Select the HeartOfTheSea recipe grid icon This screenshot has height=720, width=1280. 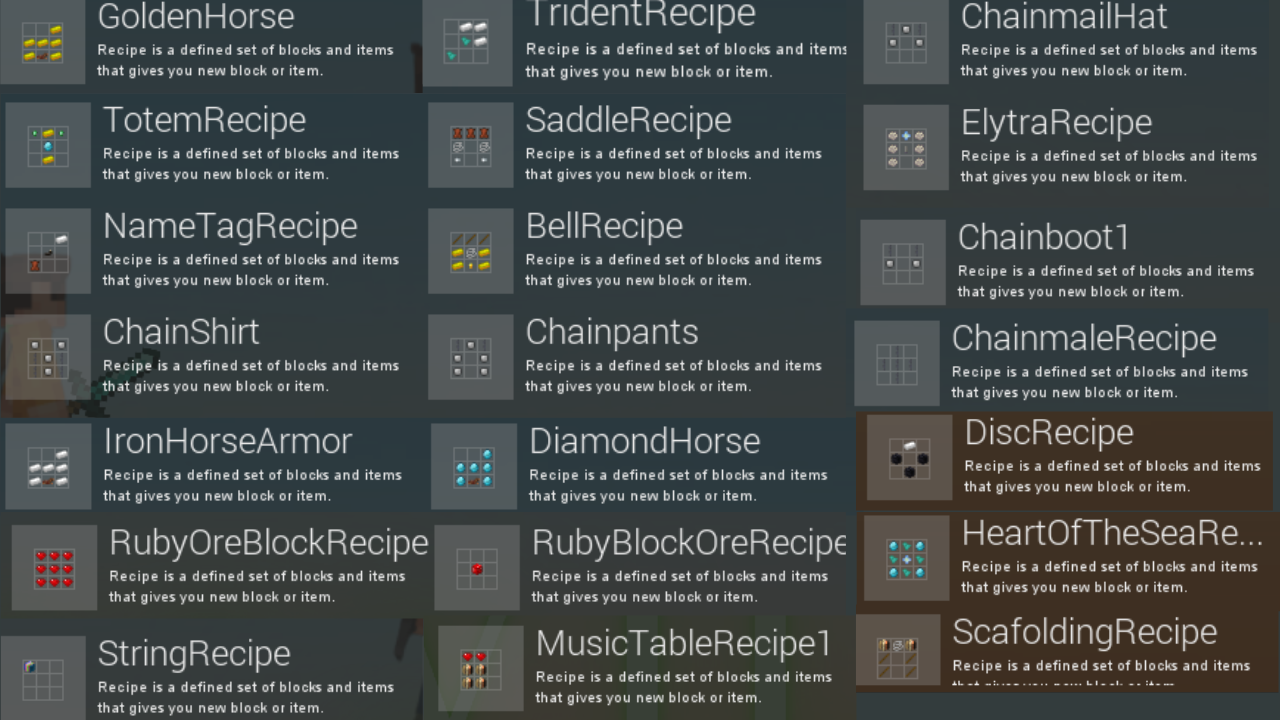pyautogui.click(x=906, y=558)
